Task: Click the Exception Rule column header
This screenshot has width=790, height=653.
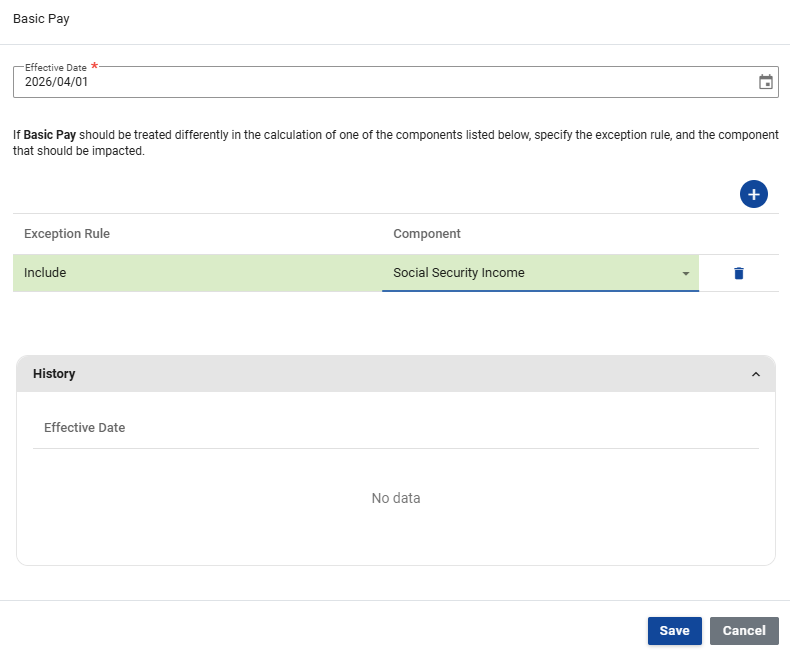Action: click(x=67, y=234)
